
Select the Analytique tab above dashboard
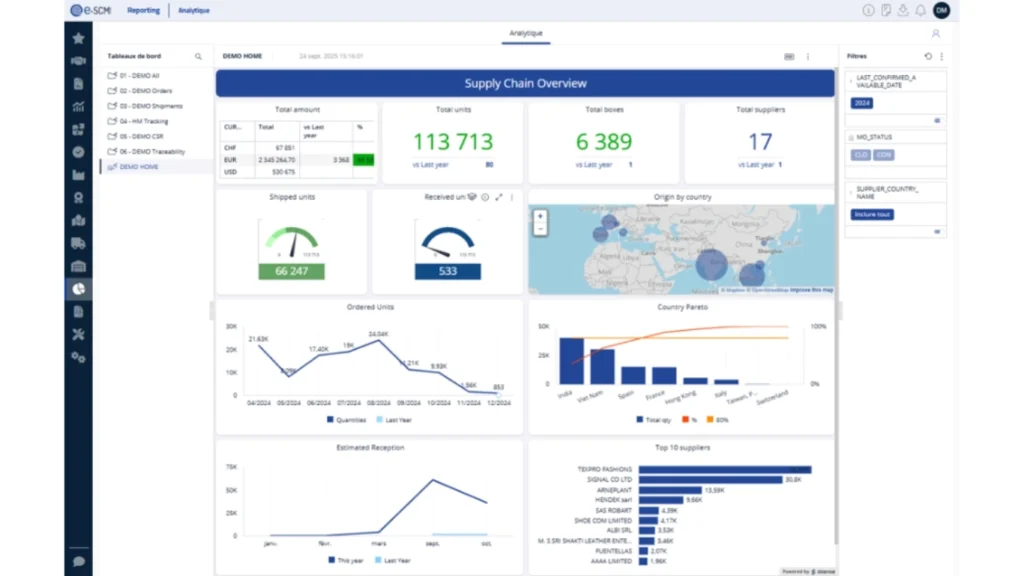pos(526,33)
